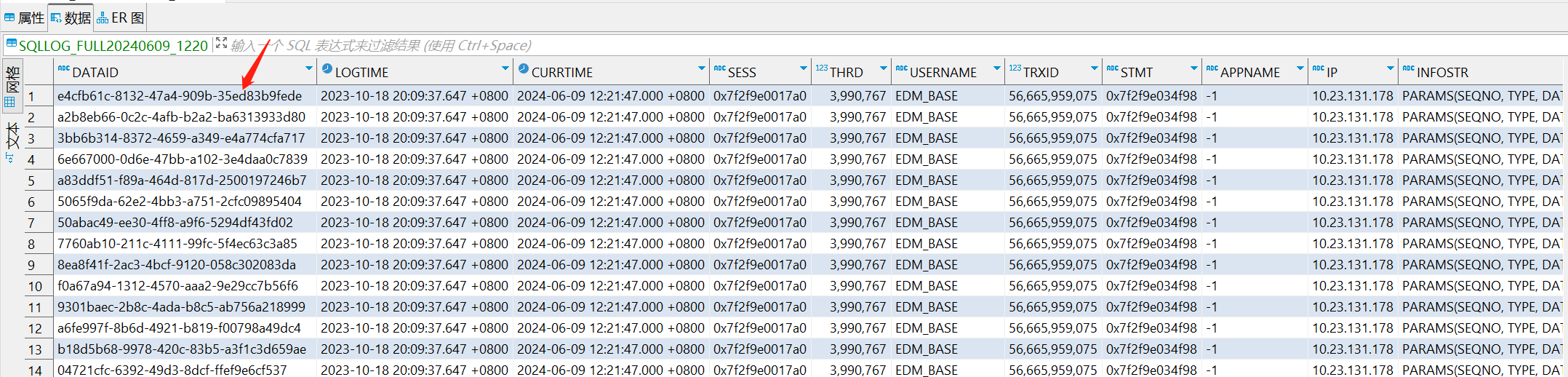This screenshot has height=377, width=1568.
Task: Click the table icon before SQLLOG_FULL20240609_1220
Action: (x=12, y=44)
